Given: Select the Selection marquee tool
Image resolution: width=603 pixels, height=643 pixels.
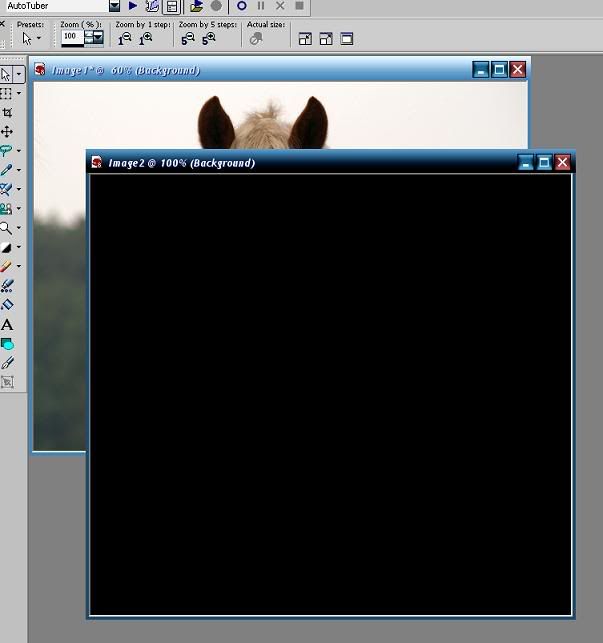Looking at the screenshot, I should [6, 93].
